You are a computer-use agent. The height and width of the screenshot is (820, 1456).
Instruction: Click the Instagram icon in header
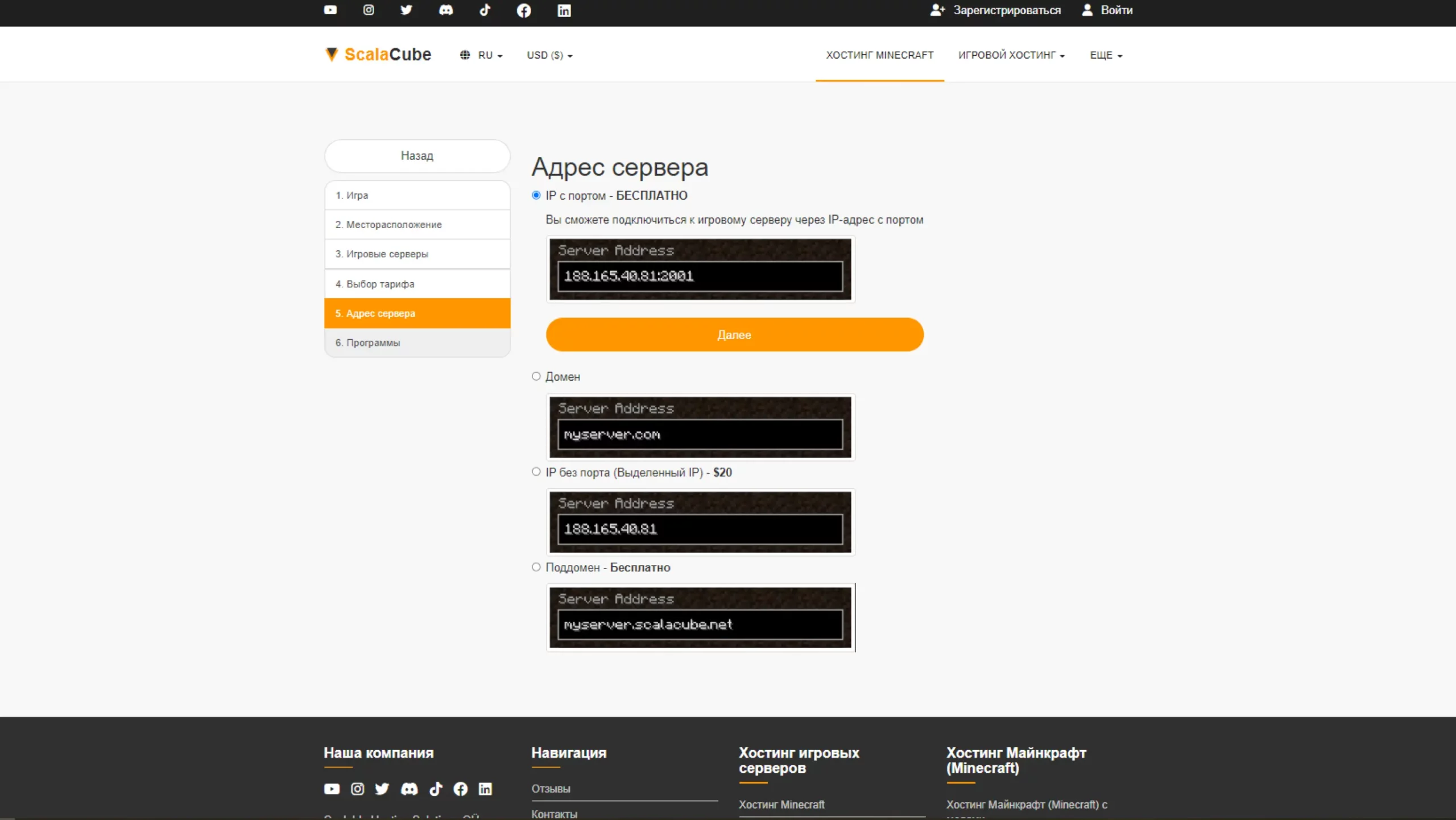[x=369, y=10]
